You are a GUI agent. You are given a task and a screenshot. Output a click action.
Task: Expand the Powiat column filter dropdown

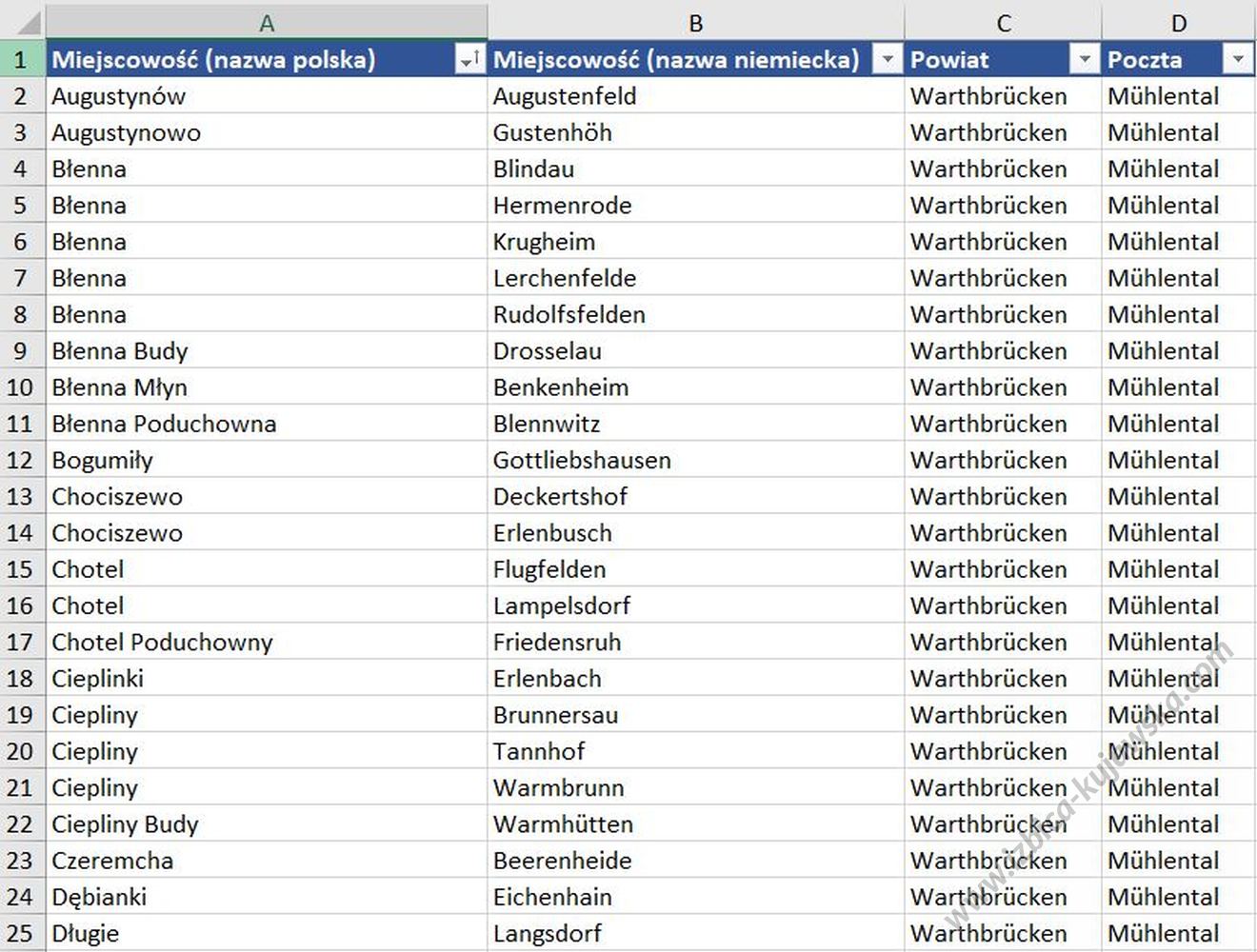click(x=1084, y=60)
